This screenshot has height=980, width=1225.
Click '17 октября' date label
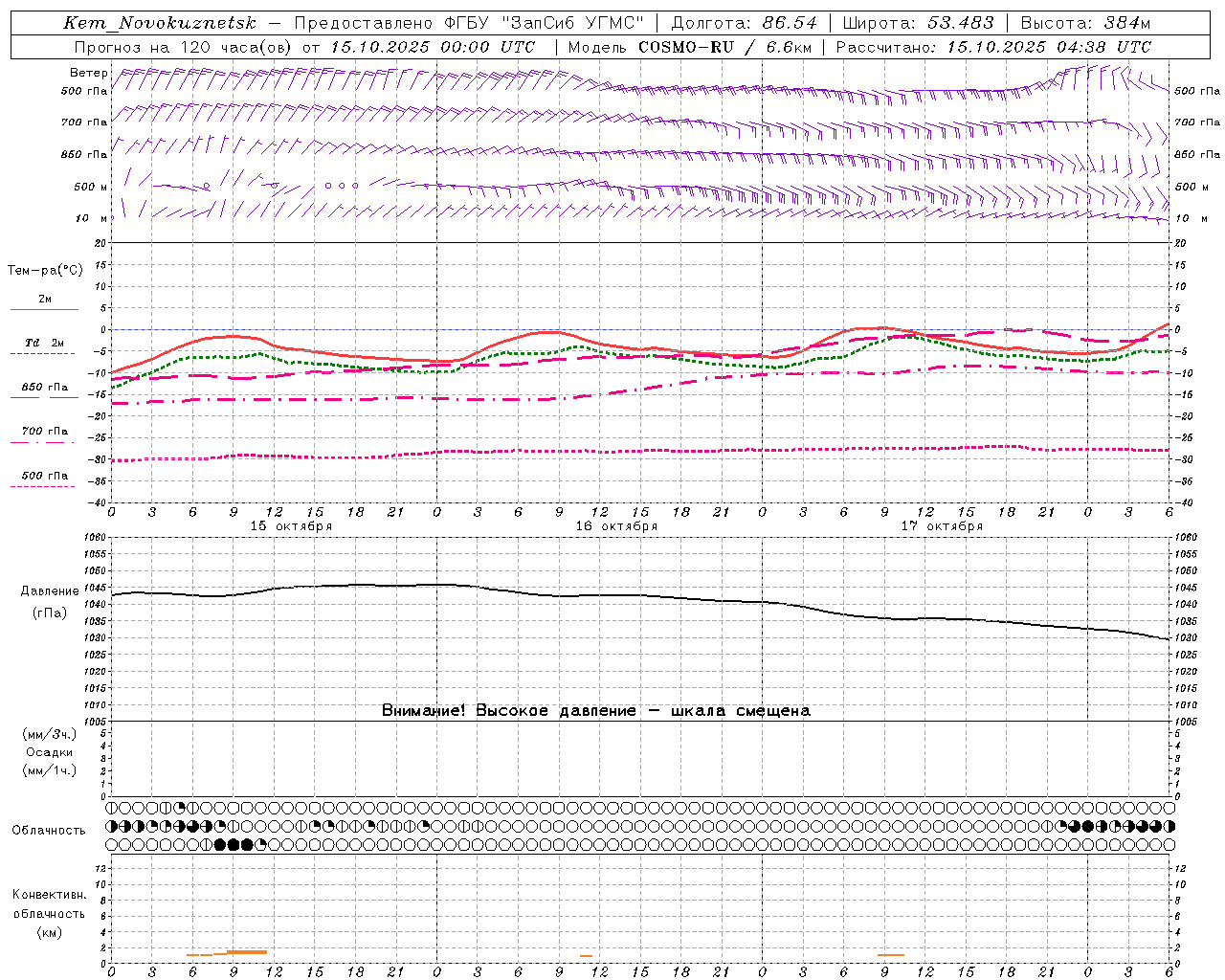(942, 526)
